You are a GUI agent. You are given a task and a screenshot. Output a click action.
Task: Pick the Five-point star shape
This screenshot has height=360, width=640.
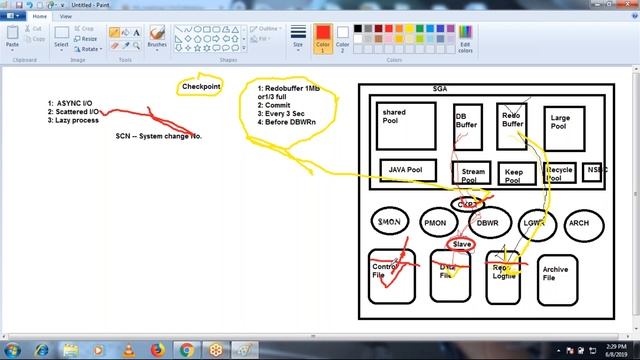click(x=198, y=48)
